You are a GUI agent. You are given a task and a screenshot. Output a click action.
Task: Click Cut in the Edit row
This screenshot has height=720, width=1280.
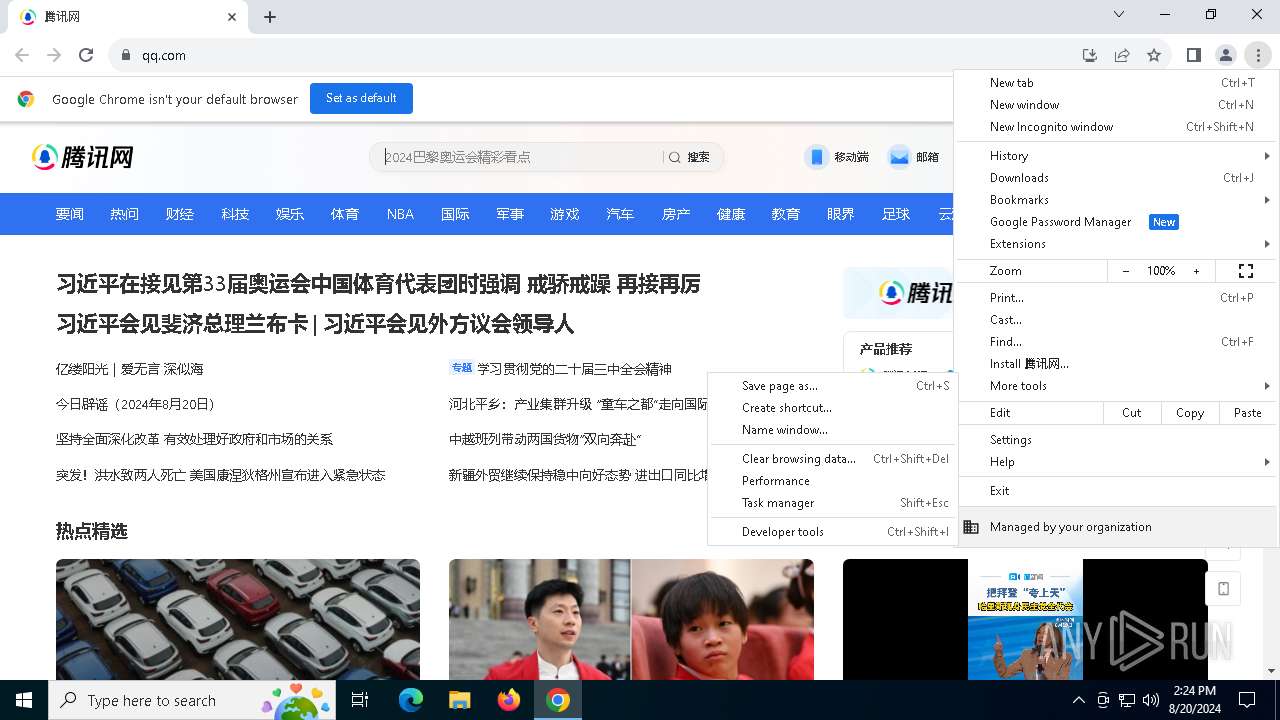tap(1132, 413)
